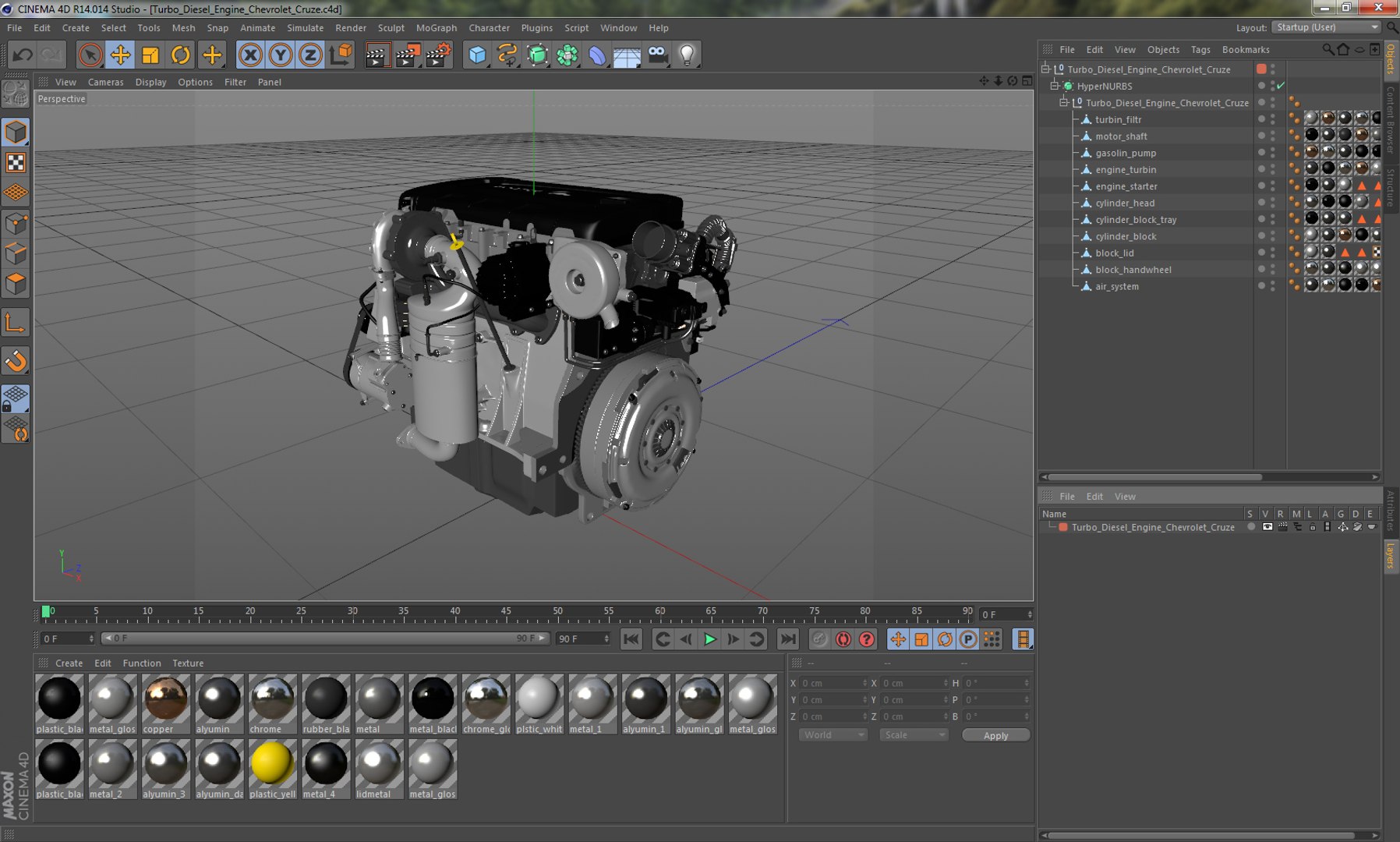The height and width of the screenshot is (842, 1400).
Task: Select the Scale tool in top toolbar
Action: (x=150, y=55)
